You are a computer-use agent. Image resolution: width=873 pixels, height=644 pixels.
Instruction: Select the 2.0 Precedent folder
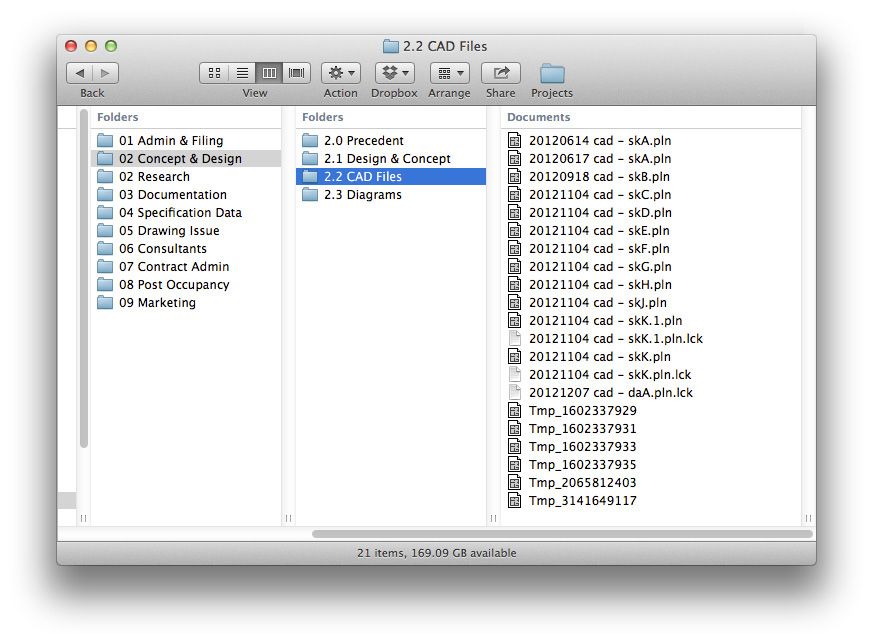click(391, 141)
